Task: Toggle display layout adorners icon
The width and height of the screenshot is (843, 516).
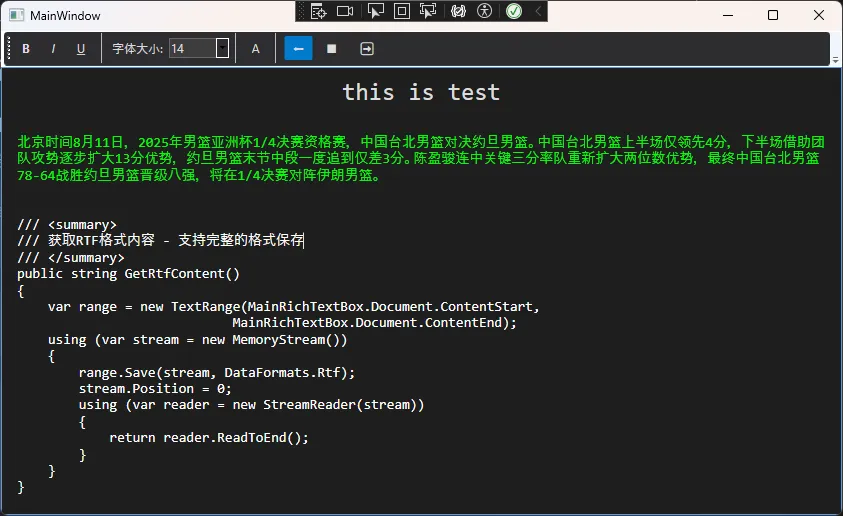Action: tap(402, 11)
